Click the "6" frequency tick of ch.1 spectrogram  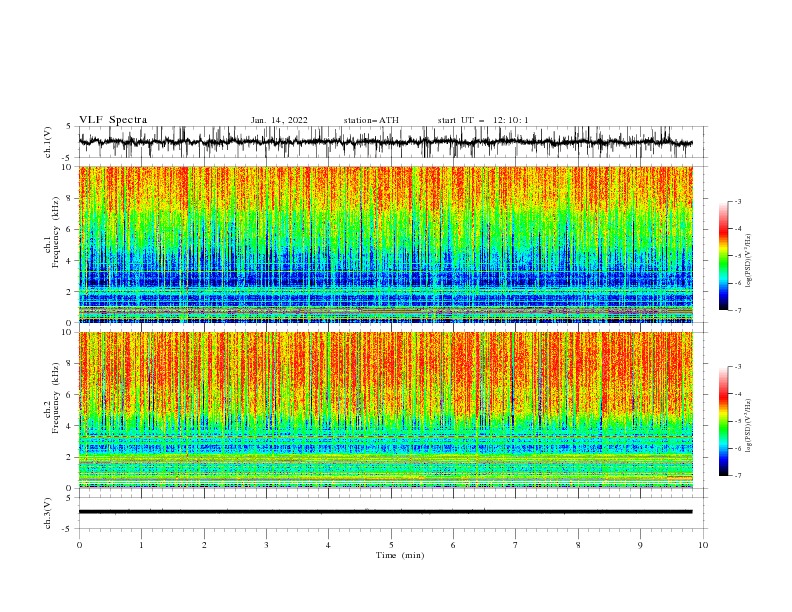click(x=70, y=229)
